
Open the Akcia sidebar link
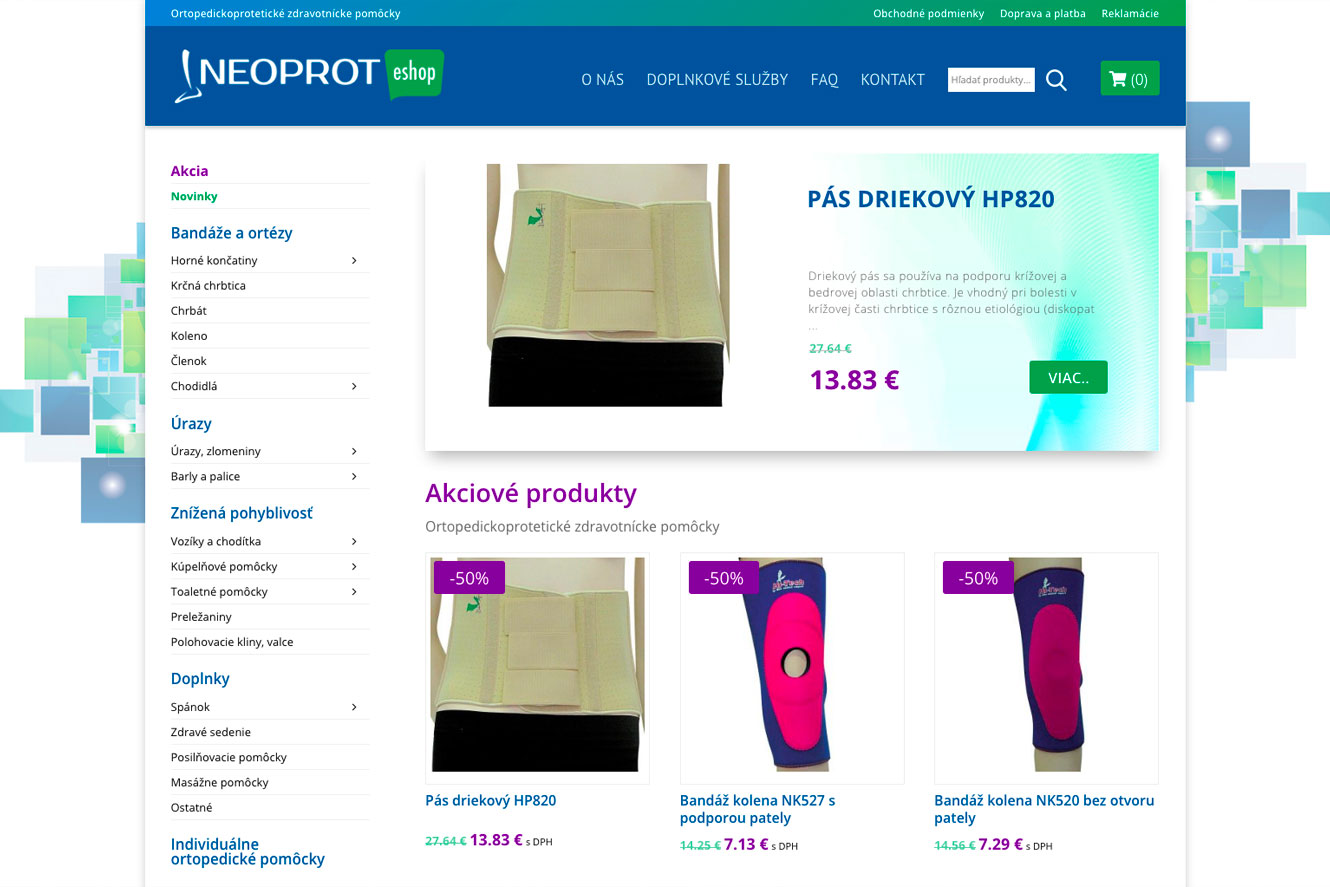click(x=190, y=171)
